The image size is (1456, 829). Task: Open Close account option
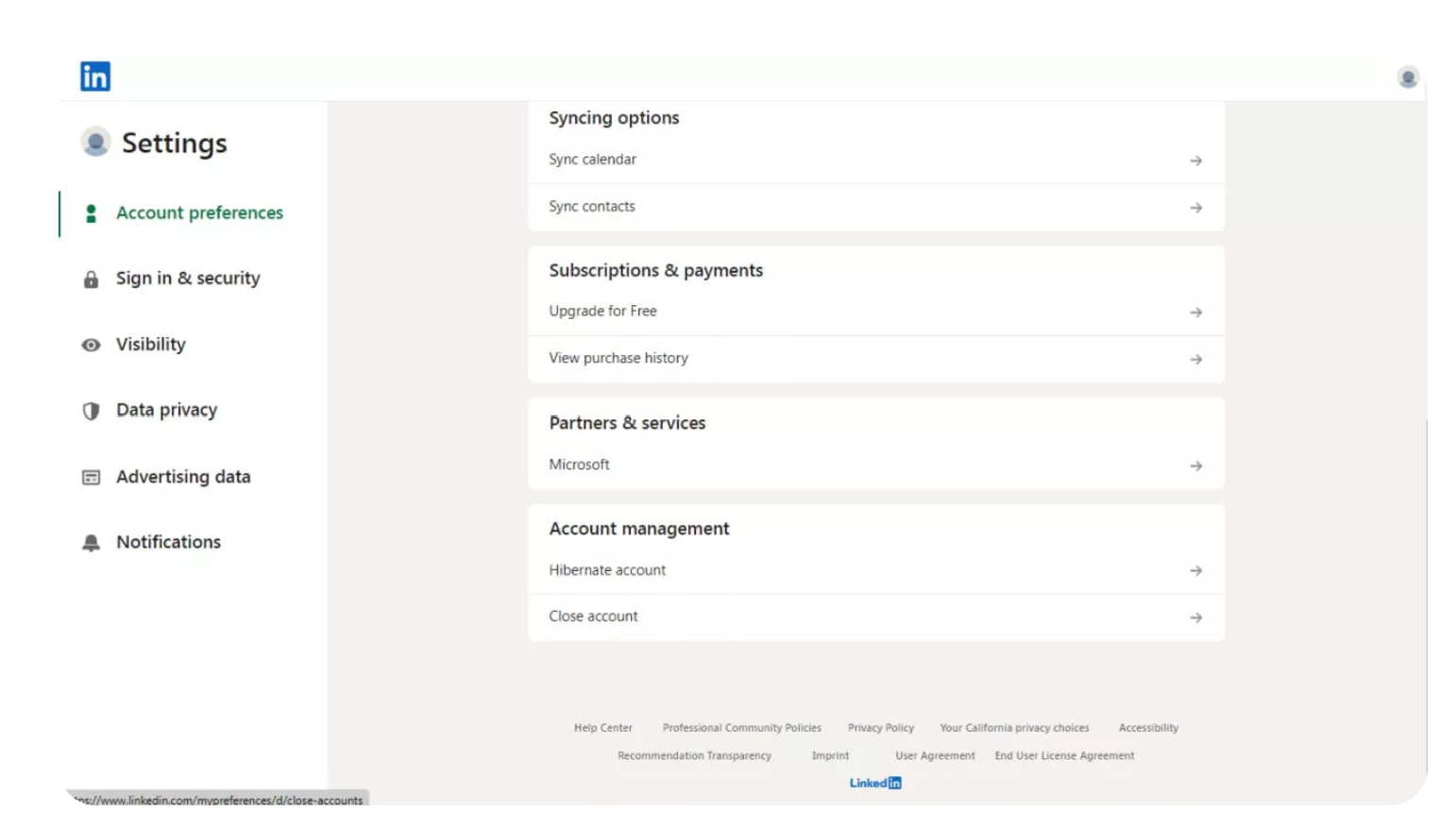593,617
